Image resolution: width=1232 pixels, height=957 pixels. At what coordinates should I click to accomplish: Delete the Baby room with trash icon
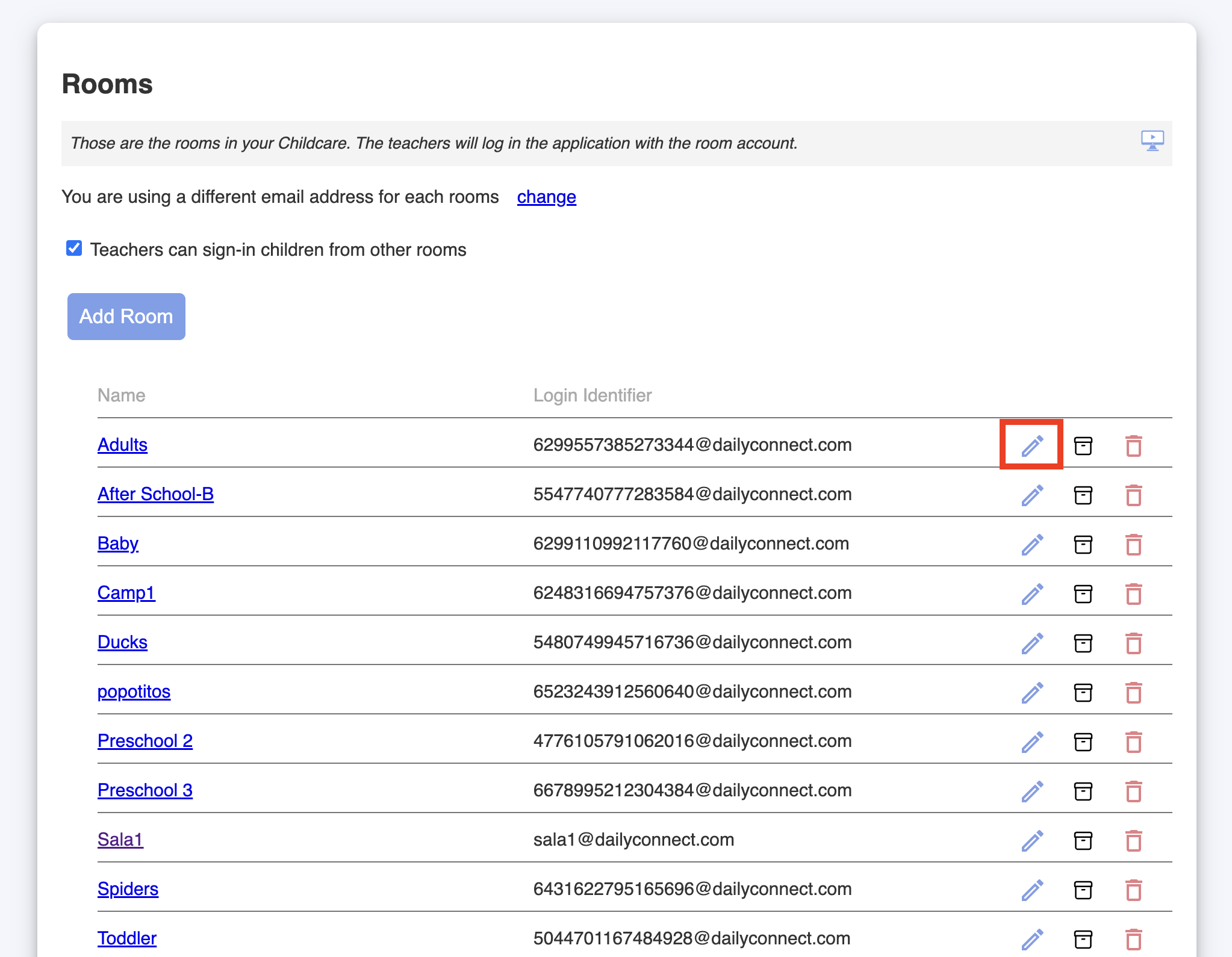(x=1133, y=545)
